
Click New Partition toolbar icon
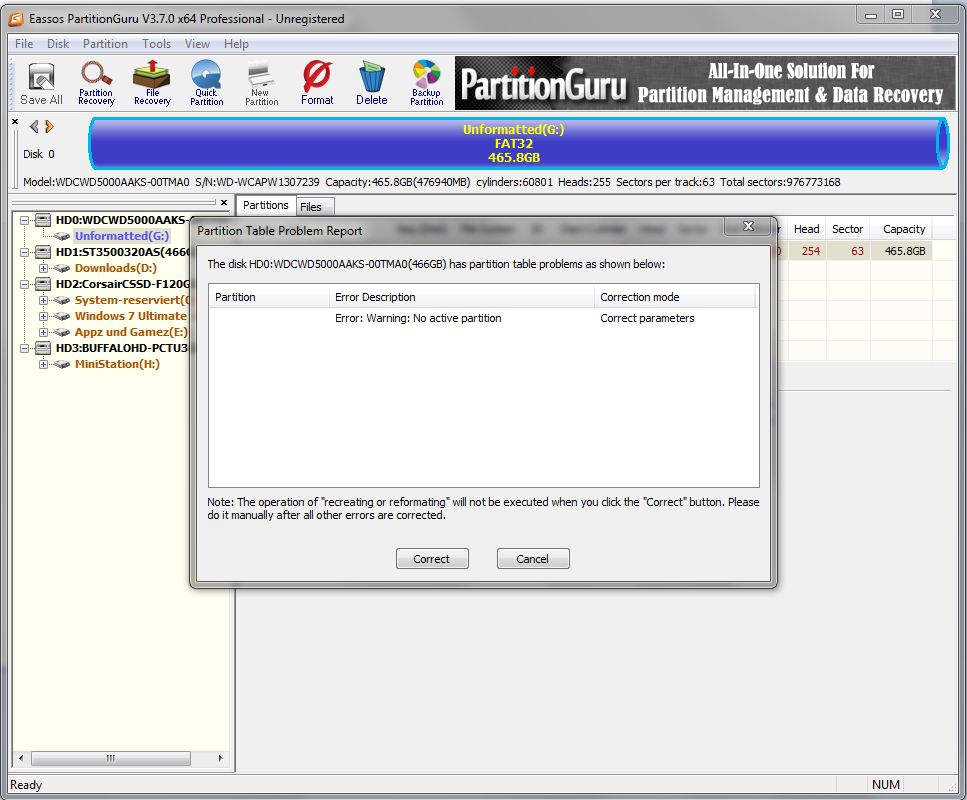tap(261, 84)
